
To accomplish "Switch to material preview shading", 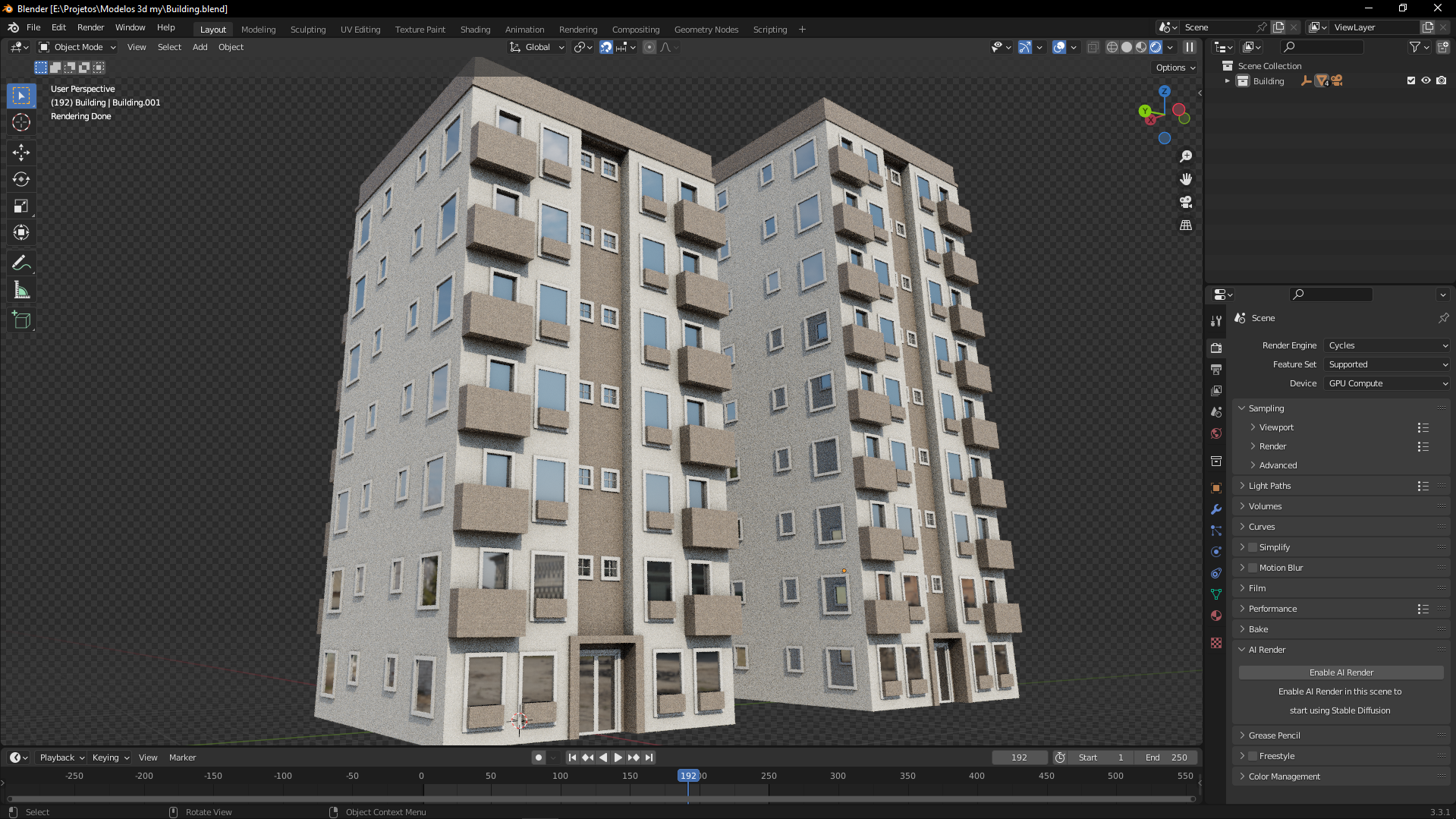I will 1141,47.
